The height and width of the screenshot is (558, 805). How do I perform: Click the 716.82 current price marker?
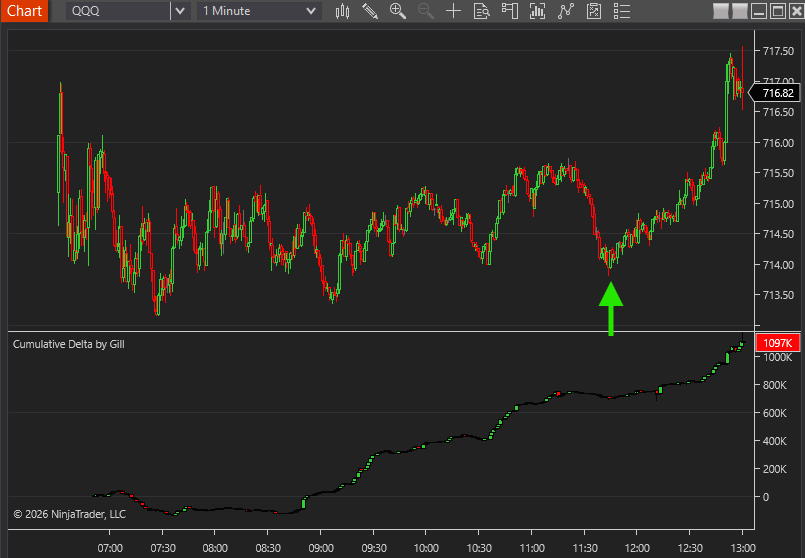(775, 93)
